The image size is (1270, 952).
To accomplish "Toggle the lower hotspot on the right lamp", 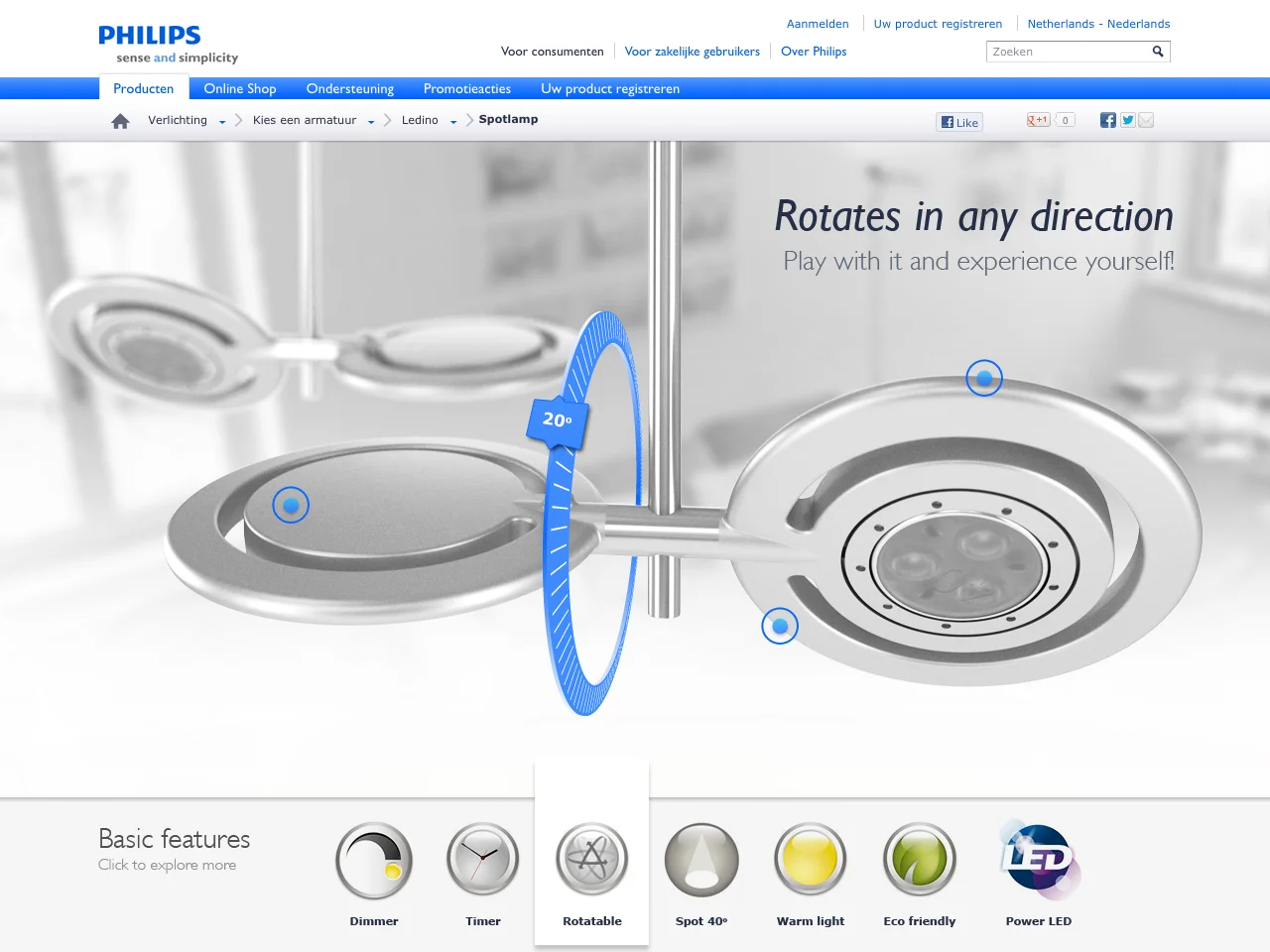I will (780, 626).
